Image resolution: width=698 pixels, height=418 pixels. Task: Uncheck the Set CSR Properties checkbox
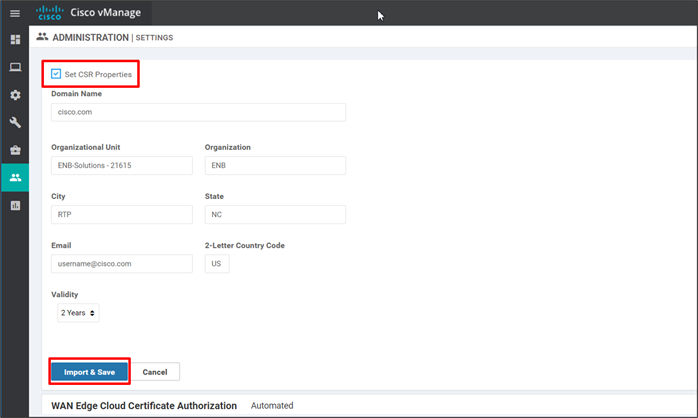[56, 74]
